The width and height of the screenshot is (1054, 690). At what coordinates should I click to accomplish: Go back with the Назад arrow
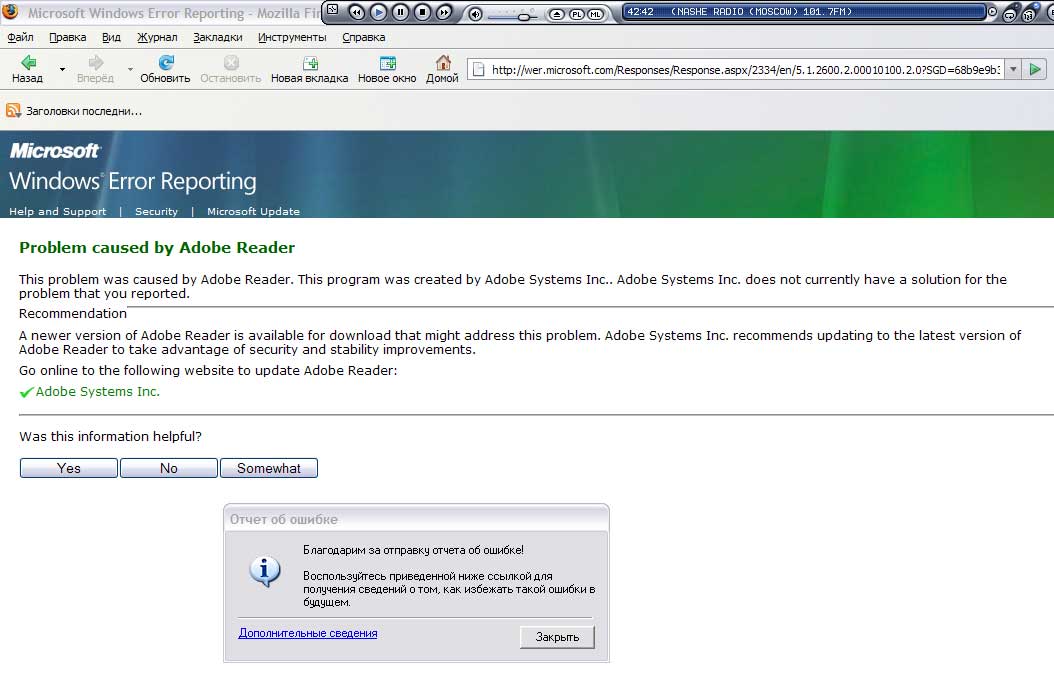tap(28, 69)
